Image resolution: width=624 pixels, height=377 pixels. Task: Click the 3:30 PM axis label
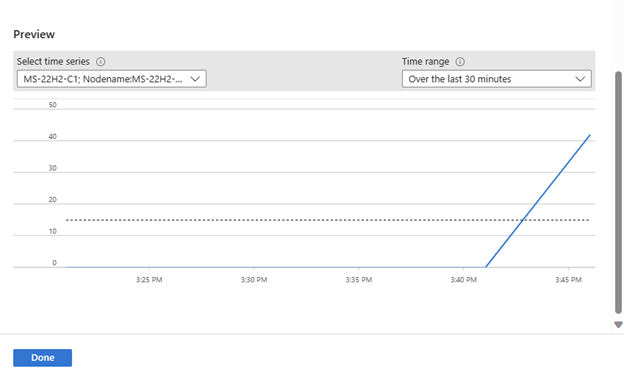pyautogui.click(x=254, y=279)
